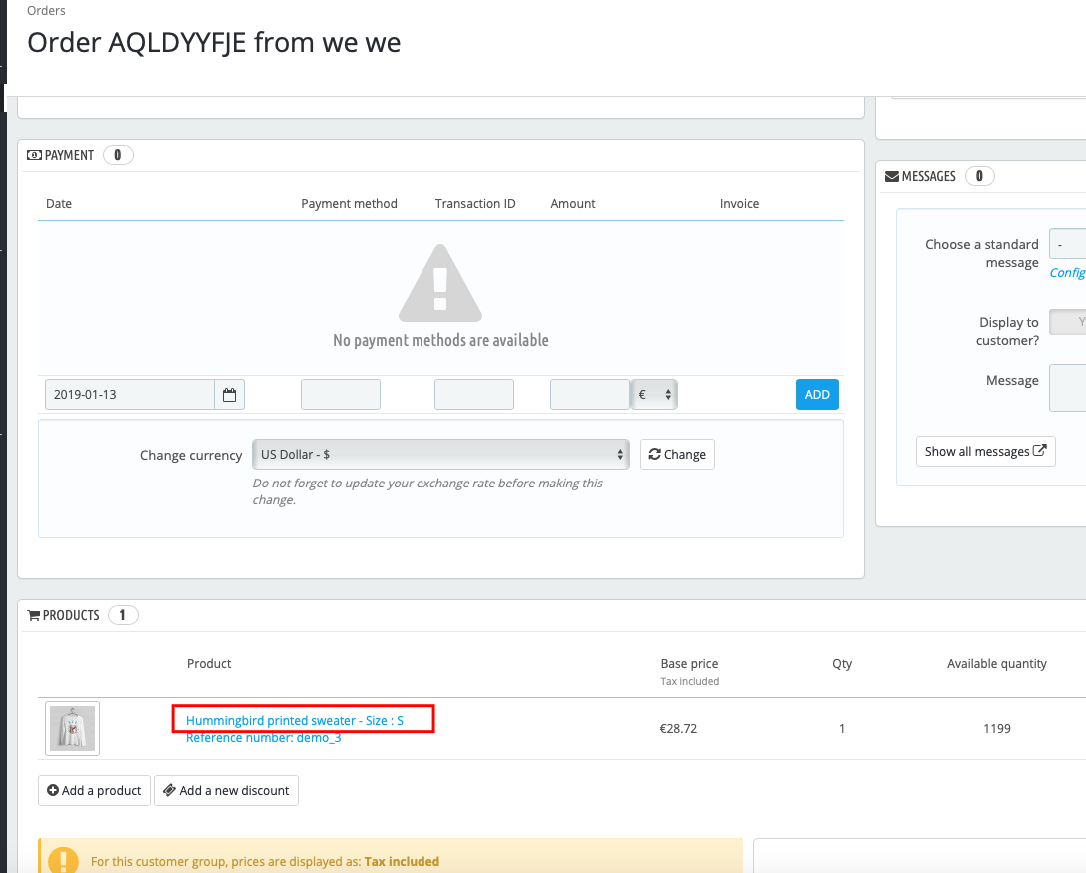Viewport: 1086px width, 873px height.
Task: Click the Message text area
Action: click(1067, 388)
